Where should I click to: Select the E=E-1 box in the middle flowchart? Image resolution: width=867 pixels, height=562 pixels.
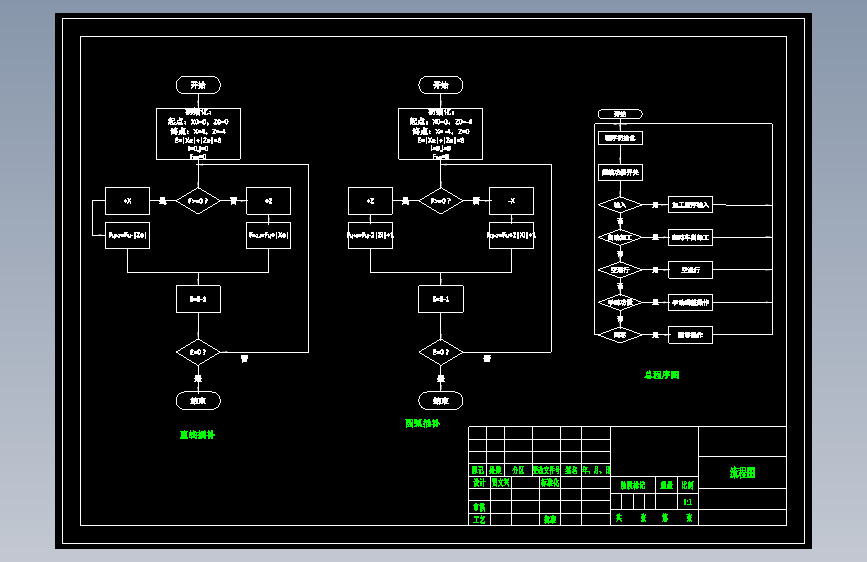pos(441,299)
